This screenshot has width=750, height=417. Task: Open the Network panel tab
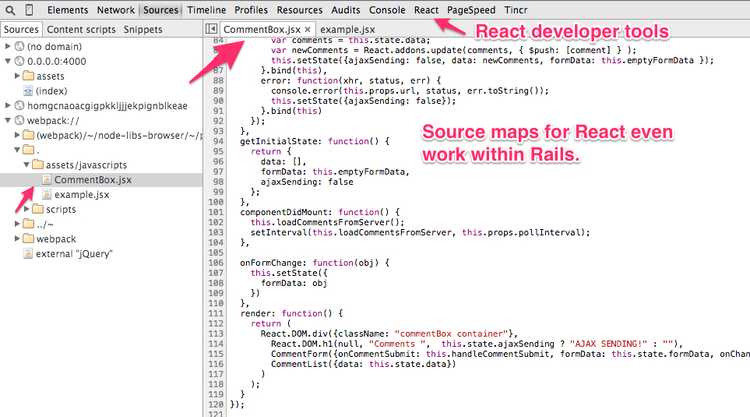pos(116,10)
